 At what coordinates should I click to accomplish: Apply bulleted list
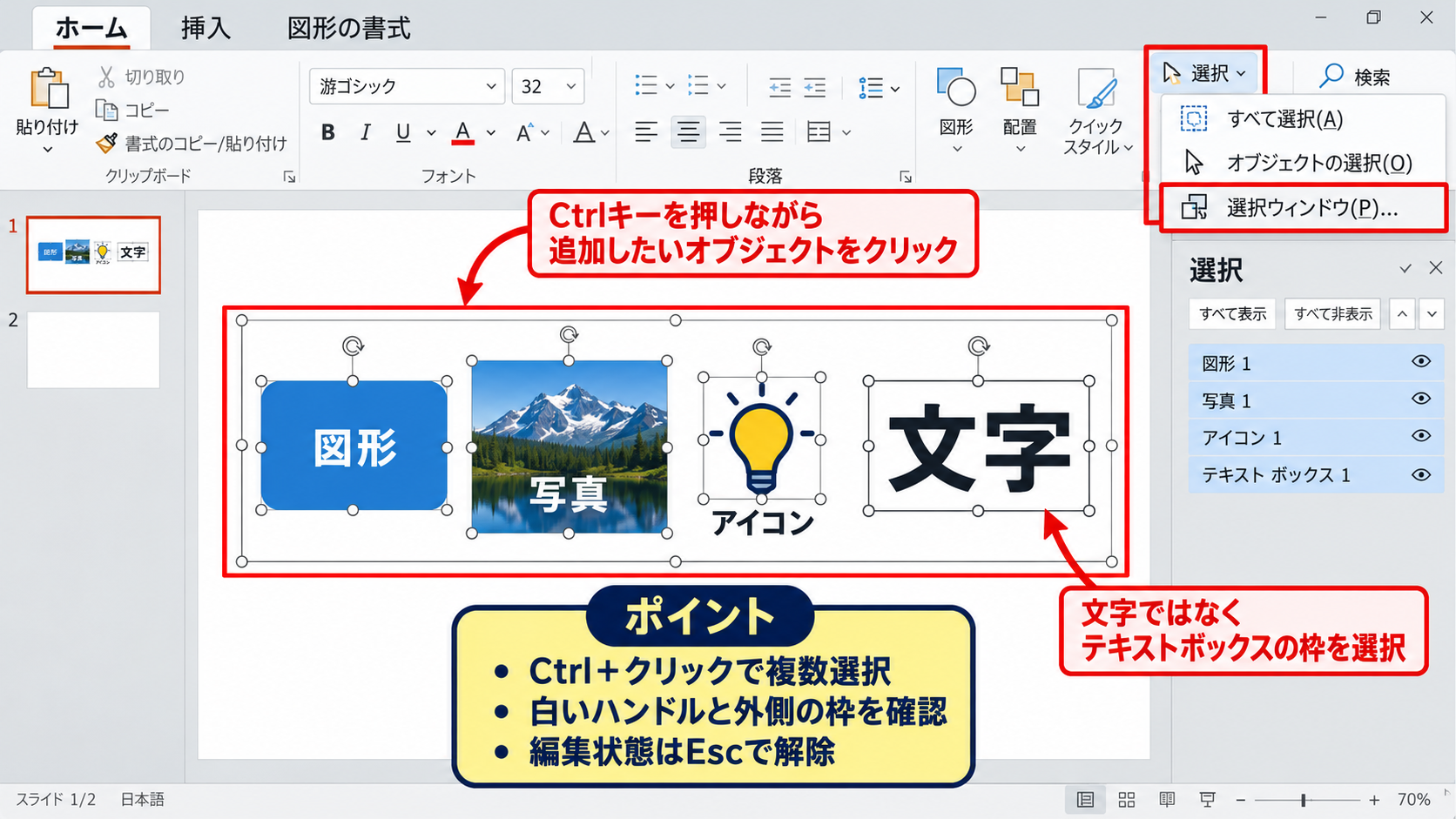(646, 85)
